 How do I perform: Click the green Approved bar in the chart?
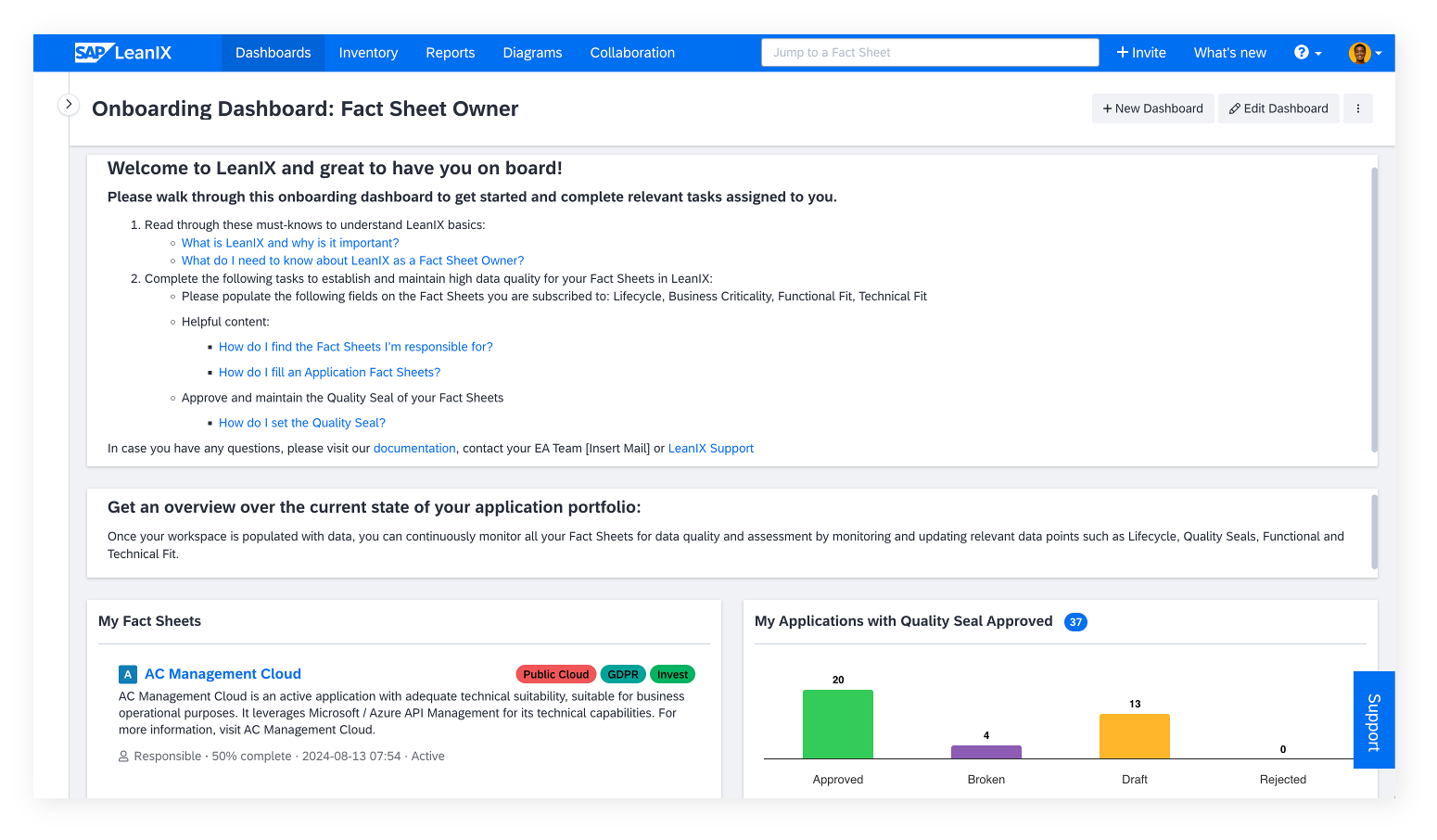click(838, 724)
